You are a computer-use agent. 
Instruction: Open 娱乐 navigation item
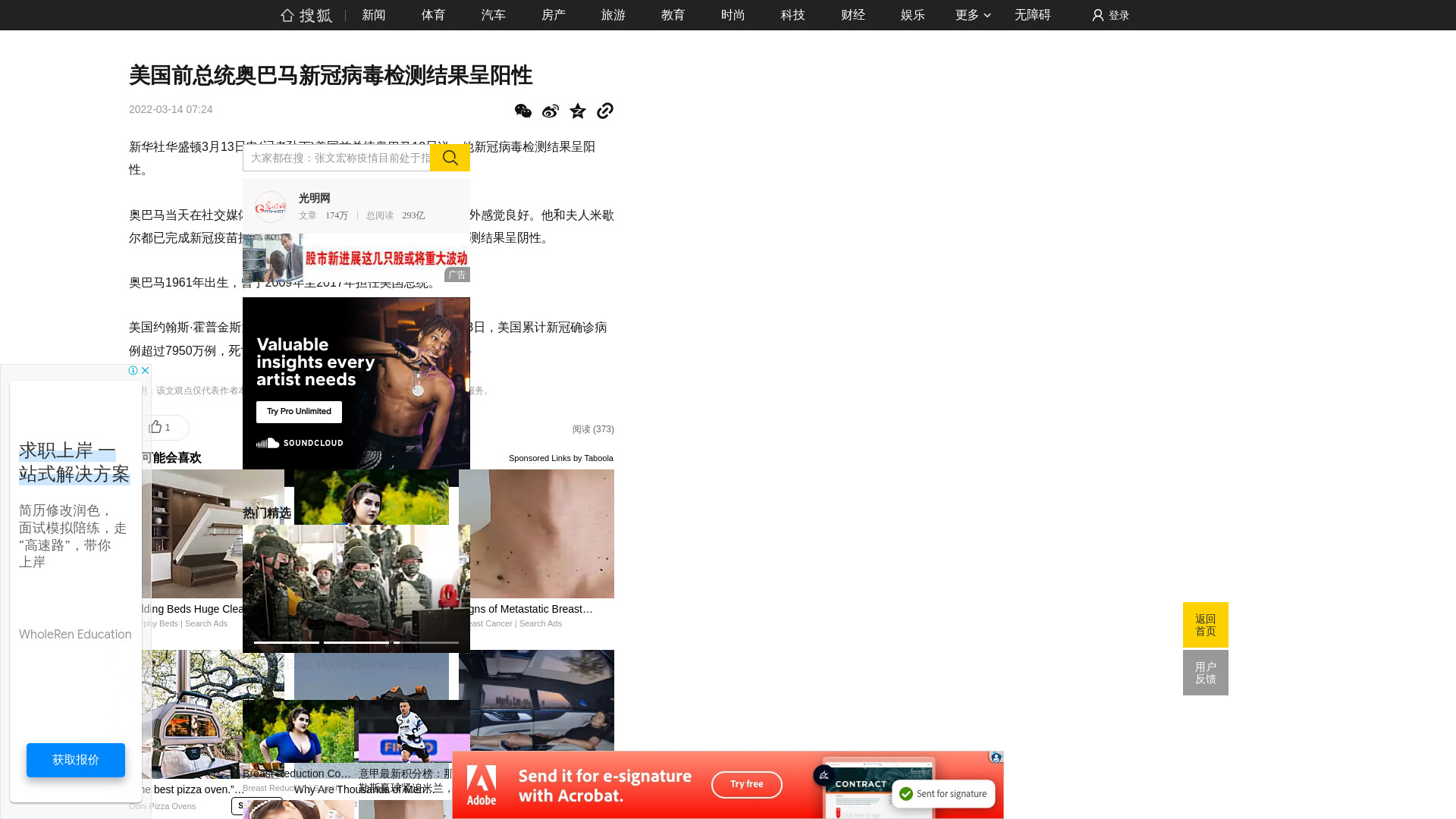pos(913,15)
